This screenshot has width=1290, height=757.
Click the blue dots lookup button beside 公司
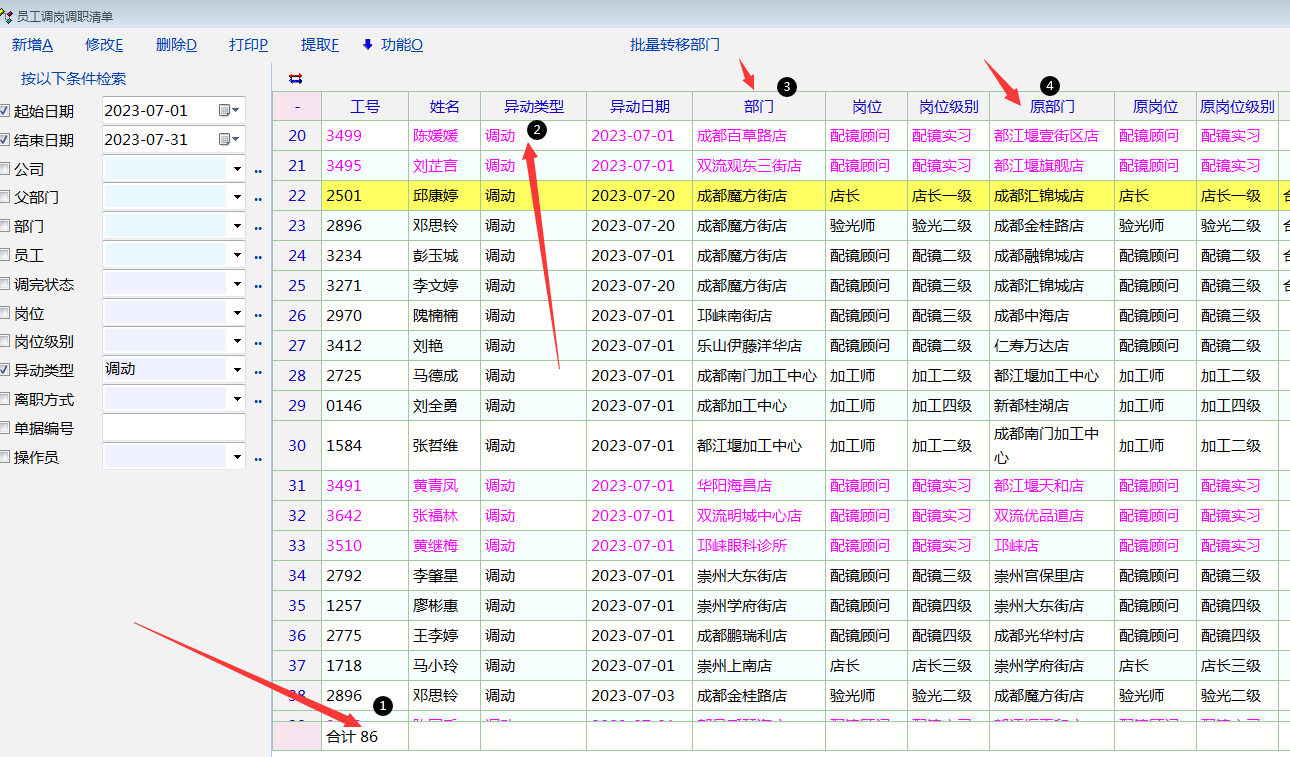pos(258,171)
